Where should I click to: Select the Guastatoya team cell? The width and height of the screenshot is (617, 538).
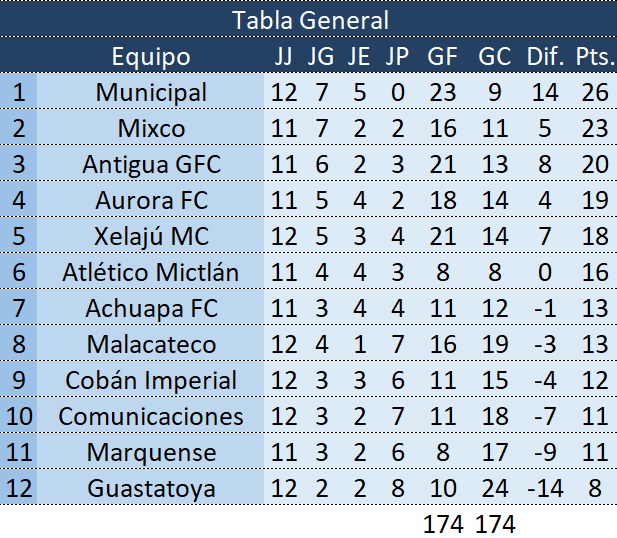pos(151,488)
